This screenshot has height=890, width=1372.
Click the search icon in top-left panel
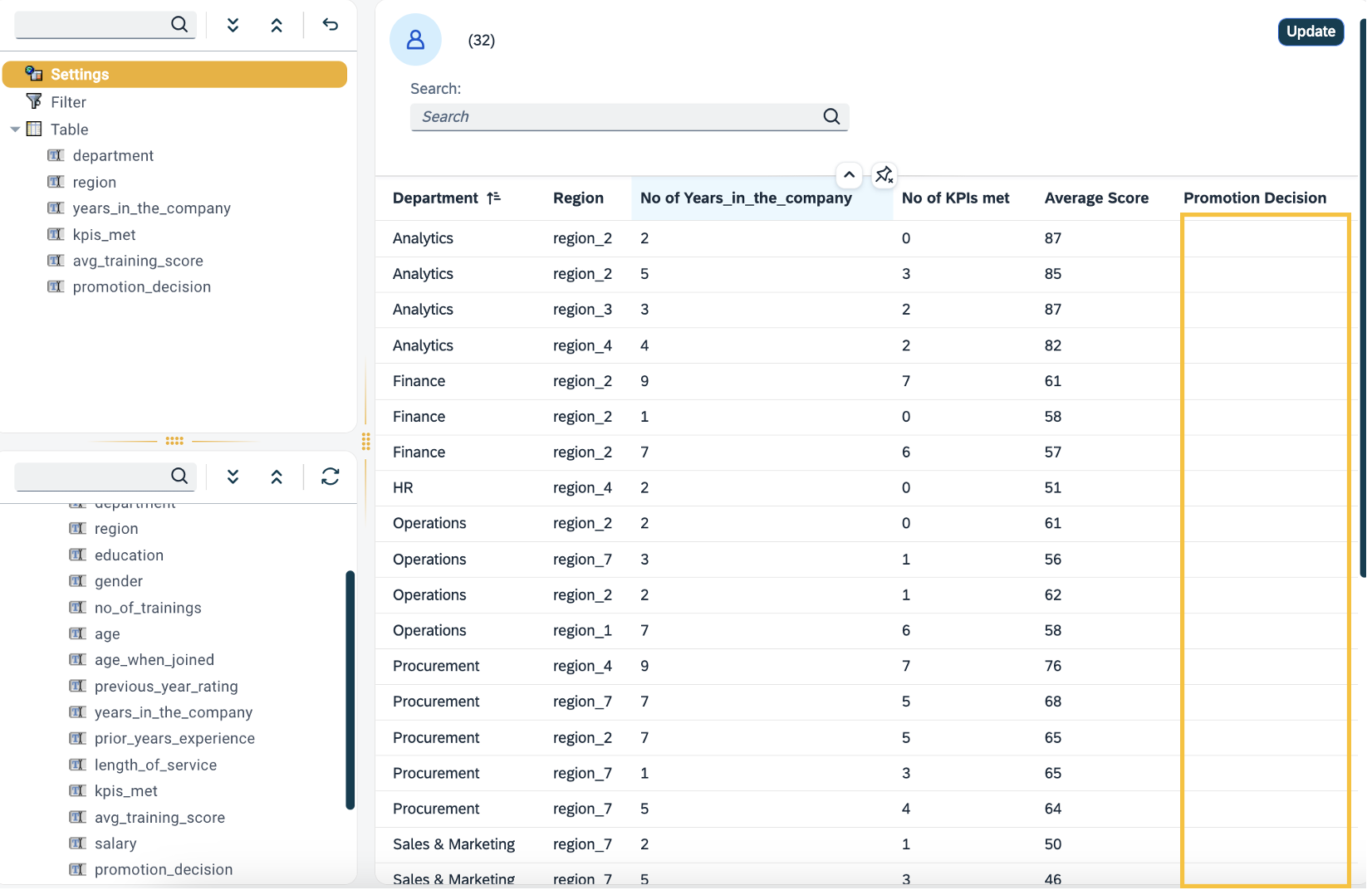pos(179,24)
